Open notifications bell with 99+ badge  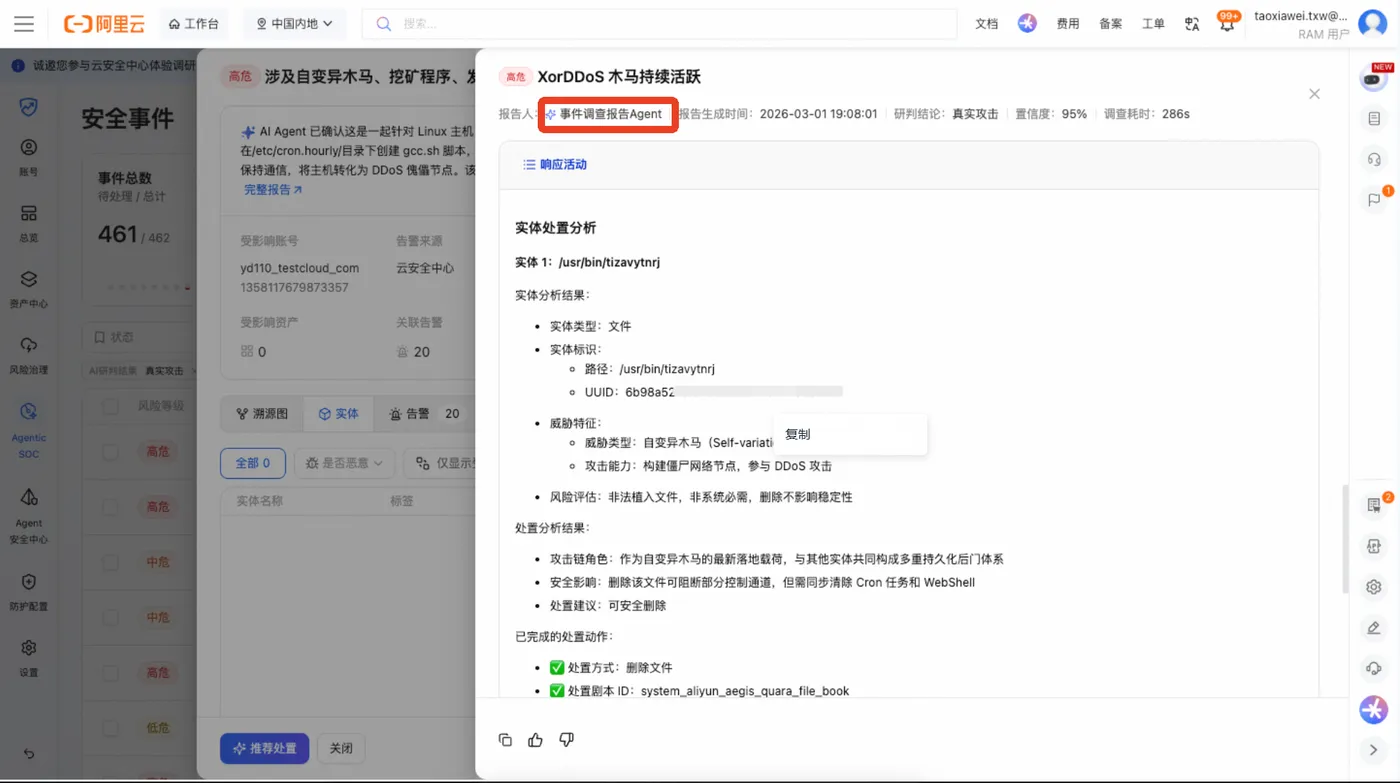1226,24
